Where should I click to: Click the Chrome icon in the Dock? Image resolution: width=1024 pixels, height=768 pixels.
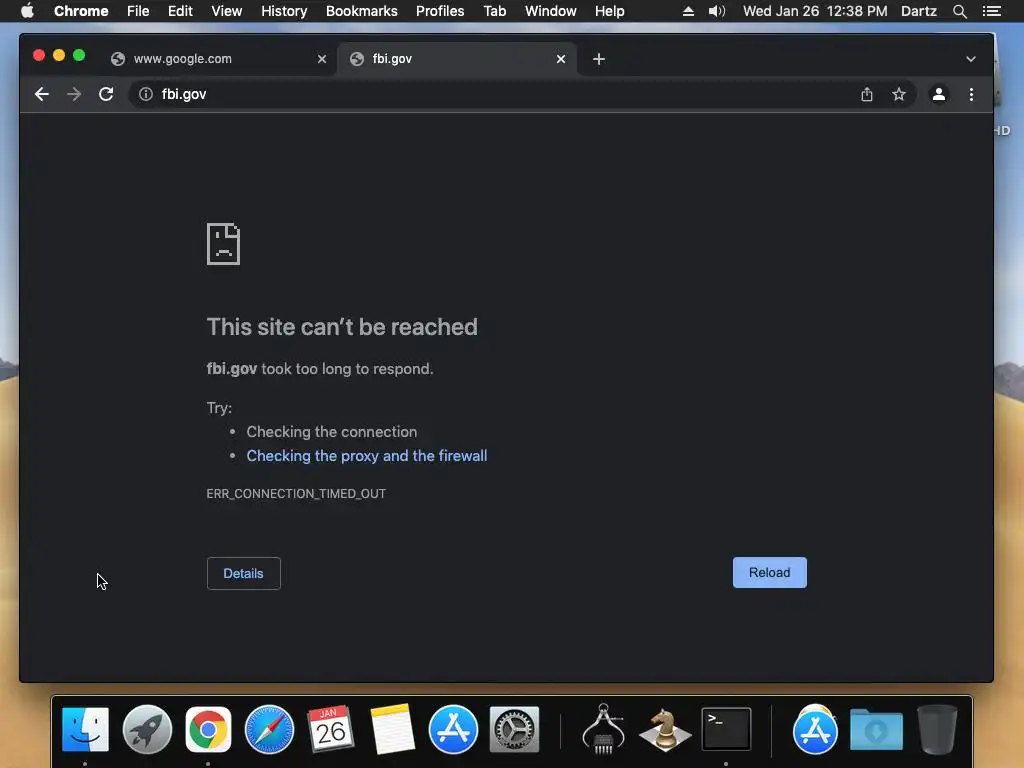coord(208,729)
